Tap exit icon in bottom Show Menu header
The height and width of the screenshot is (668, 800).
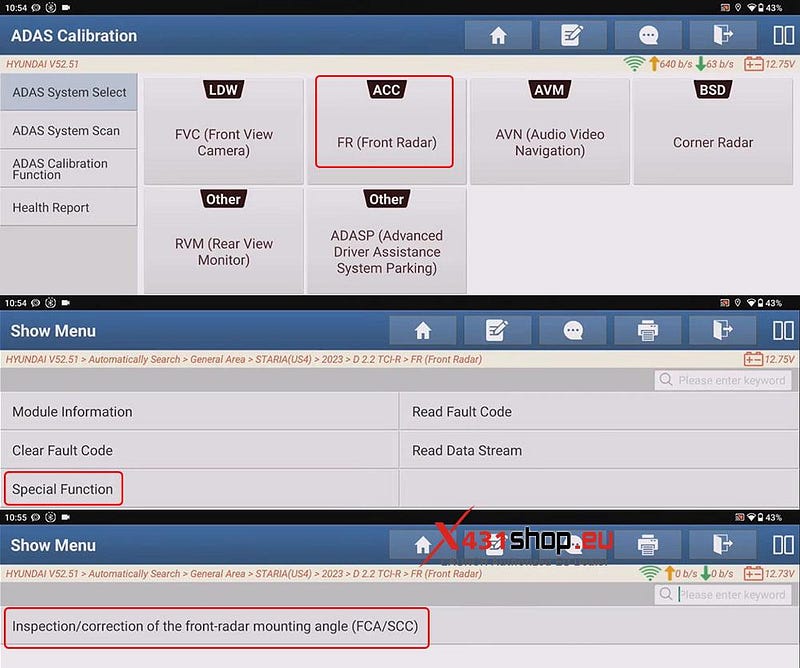(722, 545)
